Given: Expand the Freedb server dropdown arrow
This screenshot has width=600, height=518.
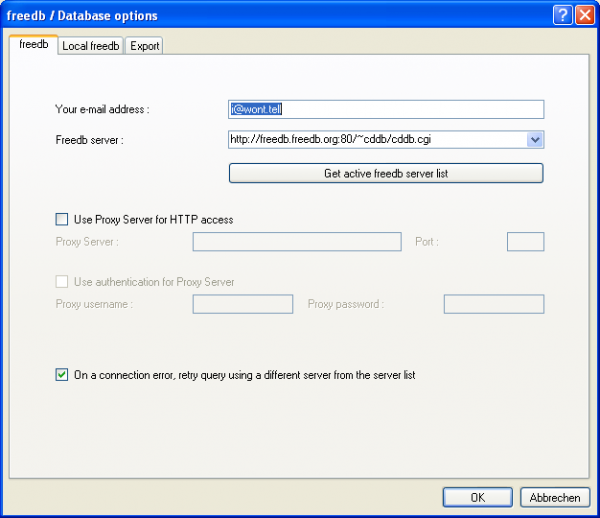Looking at the screenshot, I should pos(535,141).
